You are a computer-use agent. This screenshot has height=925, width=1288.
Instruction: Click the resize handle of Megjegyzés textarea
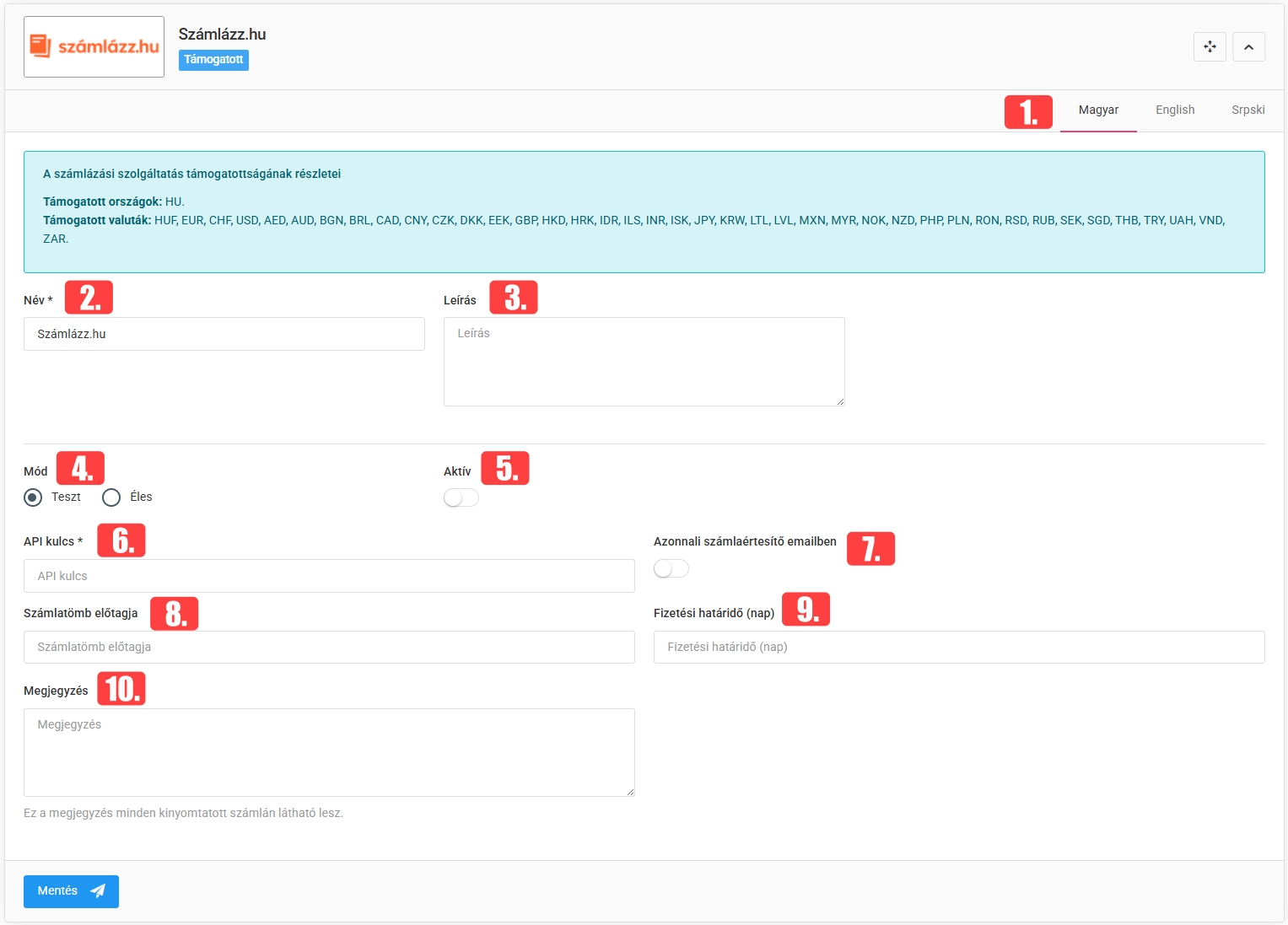click(630, 792)
